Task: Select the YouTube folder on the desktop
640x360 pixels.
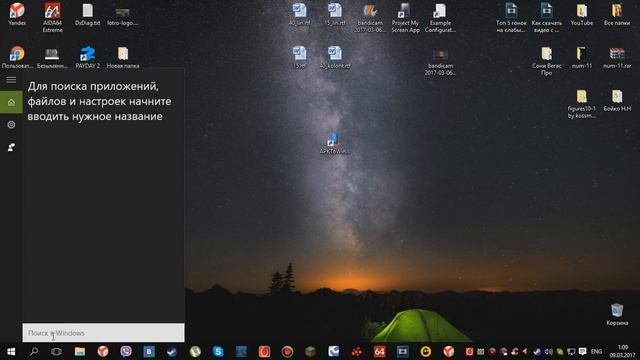Action: (x=582, y=14)
